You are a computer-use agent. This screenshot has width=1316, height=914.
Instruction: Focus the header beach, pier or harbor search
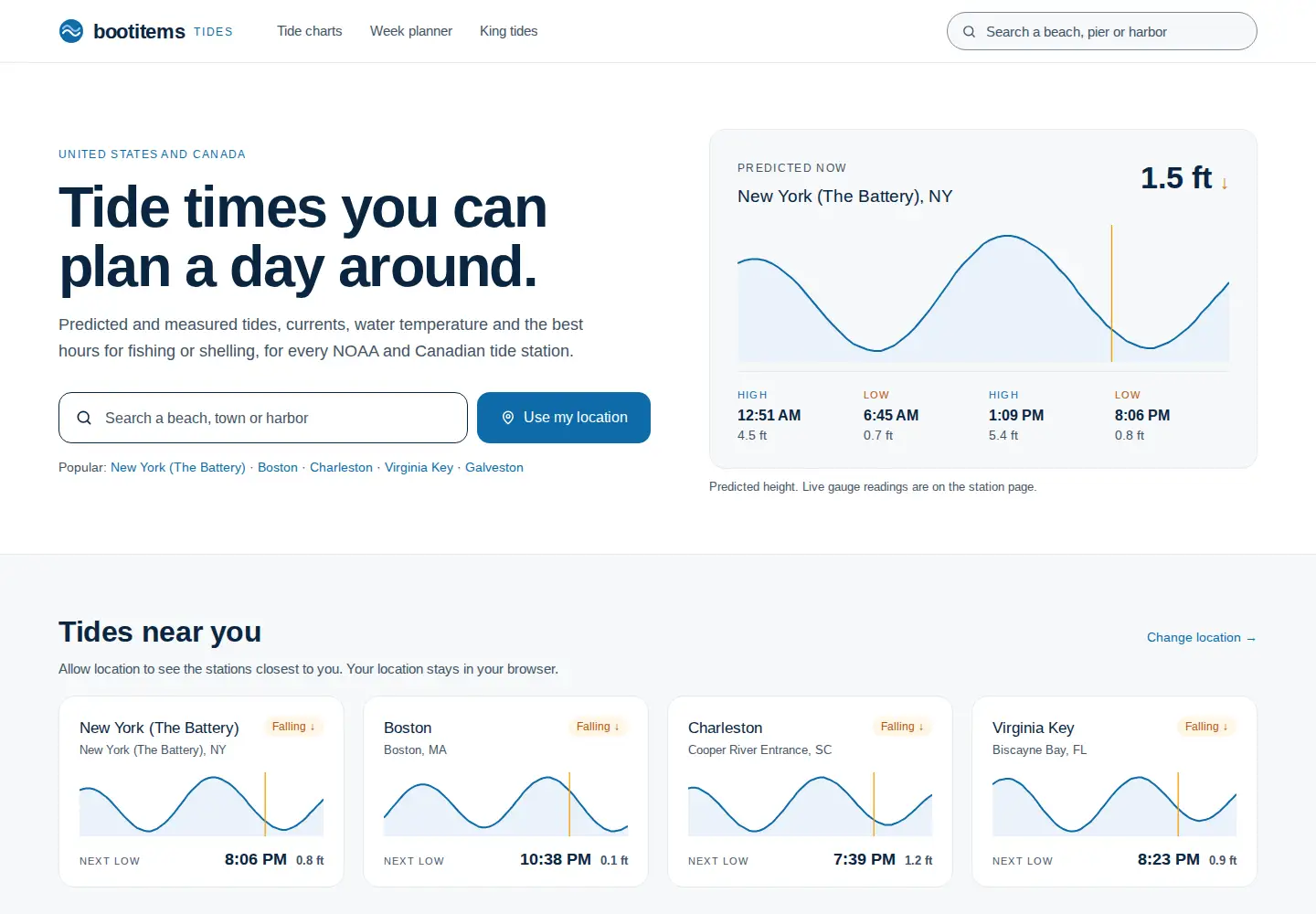click(1102, 31)
